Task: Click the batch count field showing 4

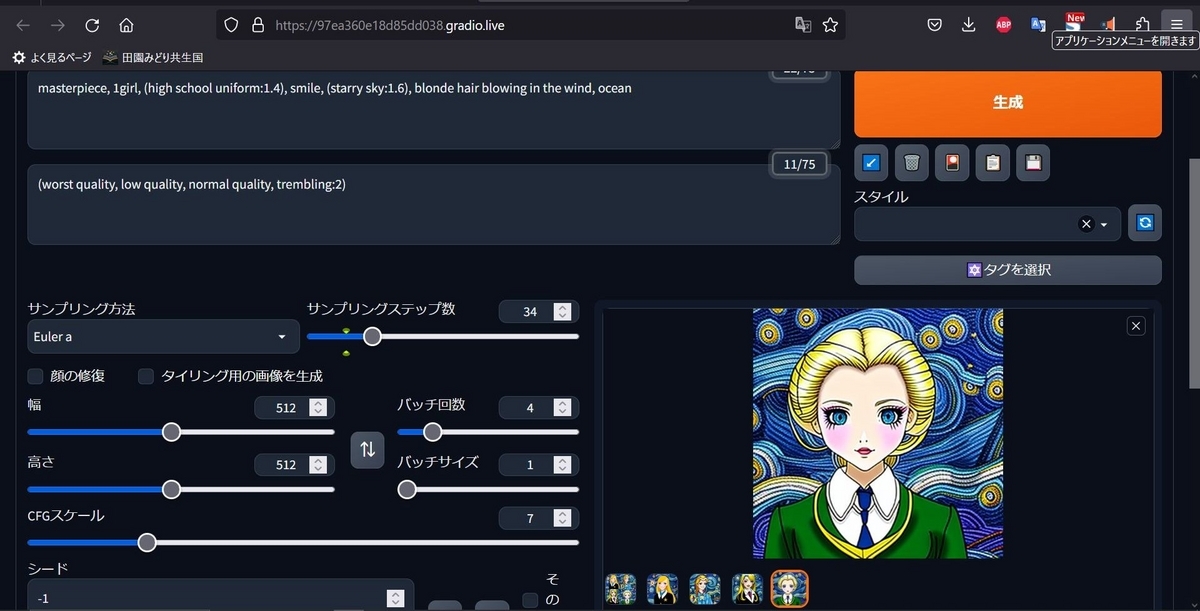Action: pyautogui.click(x=538, y=408)
